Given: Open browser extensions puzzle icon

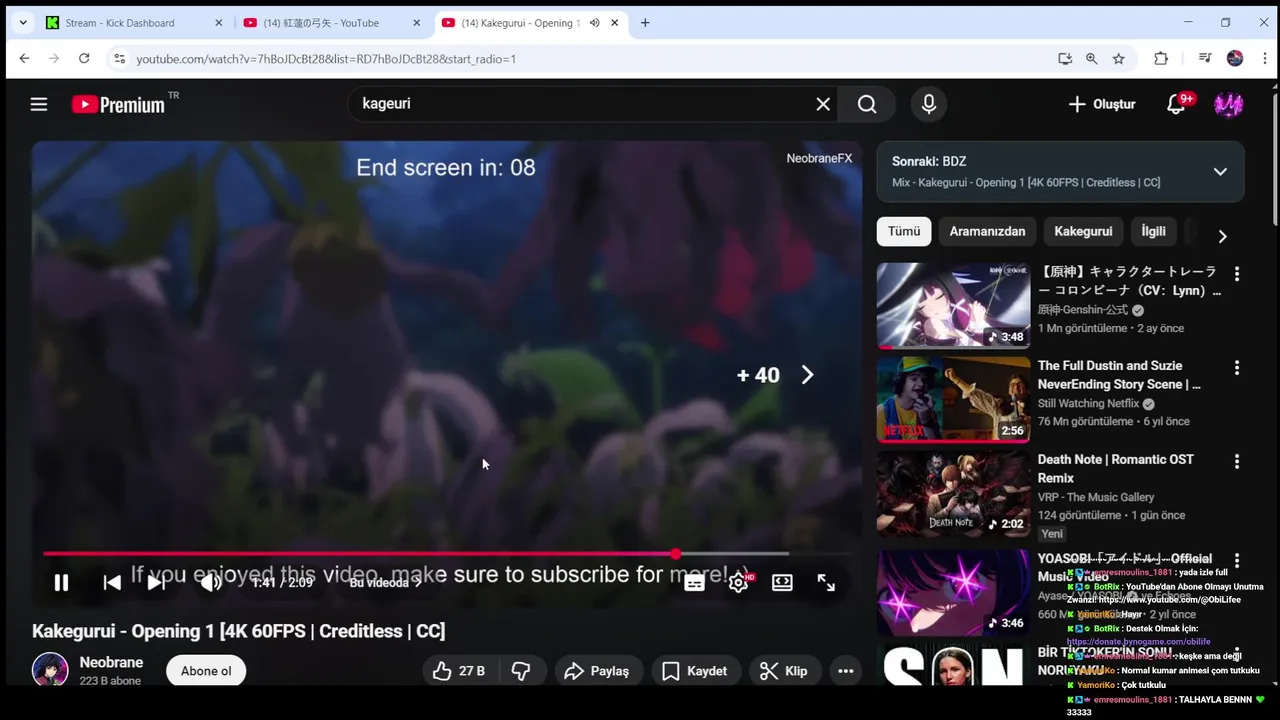Looking at the screenshot, I should (x=1161, y=59).
